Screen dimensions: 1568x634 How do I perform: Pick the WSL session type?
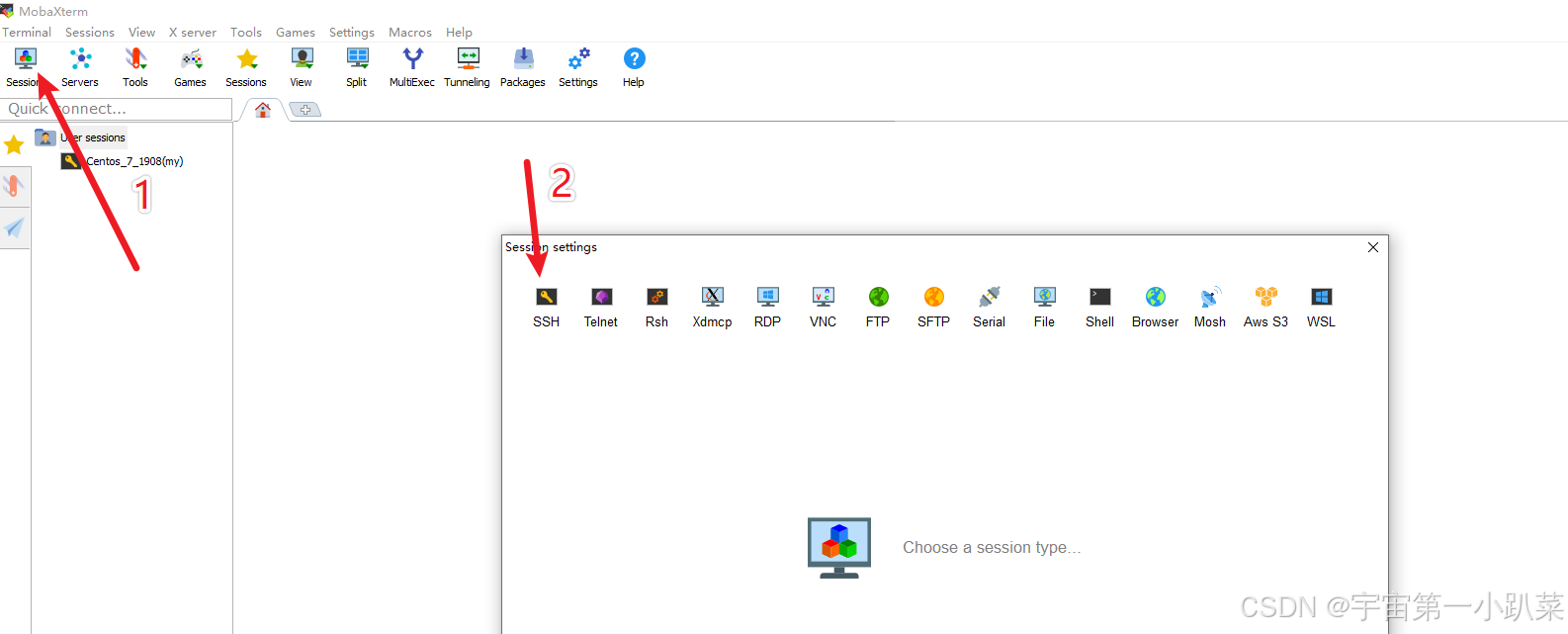(1322, 308)
